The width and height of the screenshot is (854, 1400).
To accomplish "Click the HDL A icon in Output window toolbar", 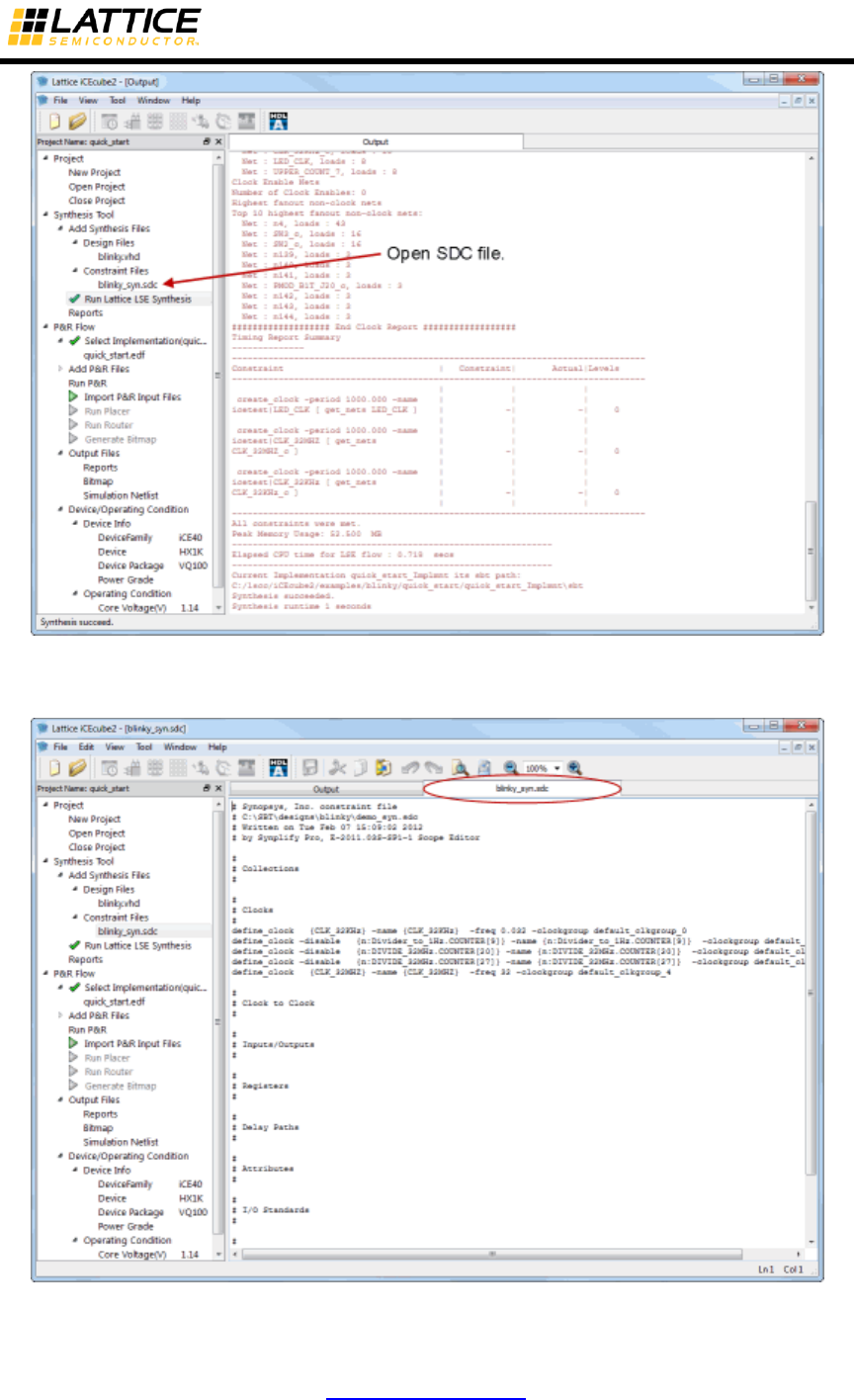I will [x=278, y=122].
